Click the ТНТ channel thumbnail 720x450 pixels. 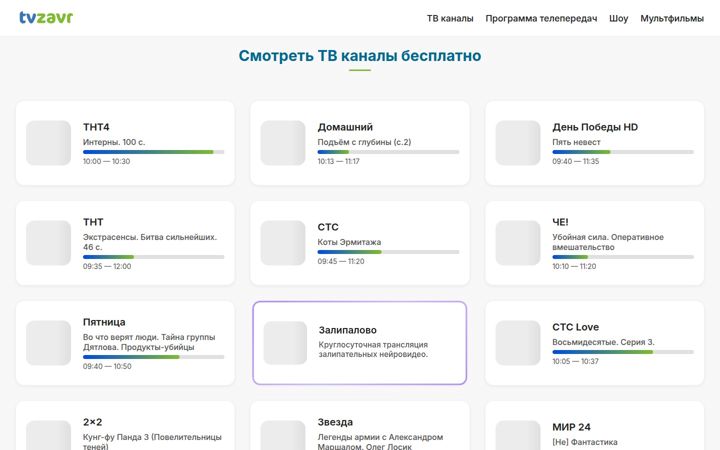click(48, 243)
